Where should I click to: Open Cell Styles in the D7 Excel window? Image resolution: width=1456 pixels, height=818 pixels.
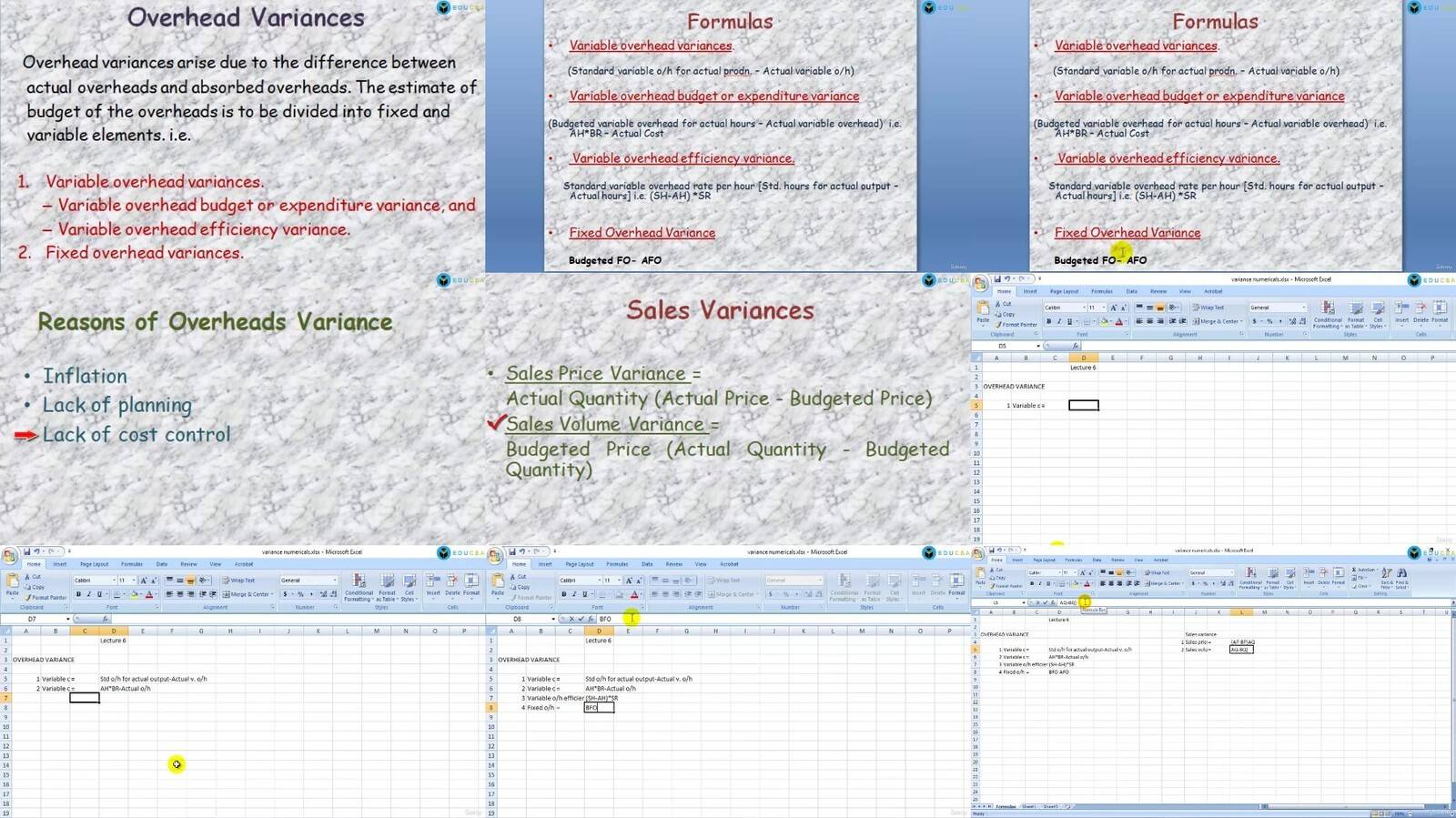409,587
